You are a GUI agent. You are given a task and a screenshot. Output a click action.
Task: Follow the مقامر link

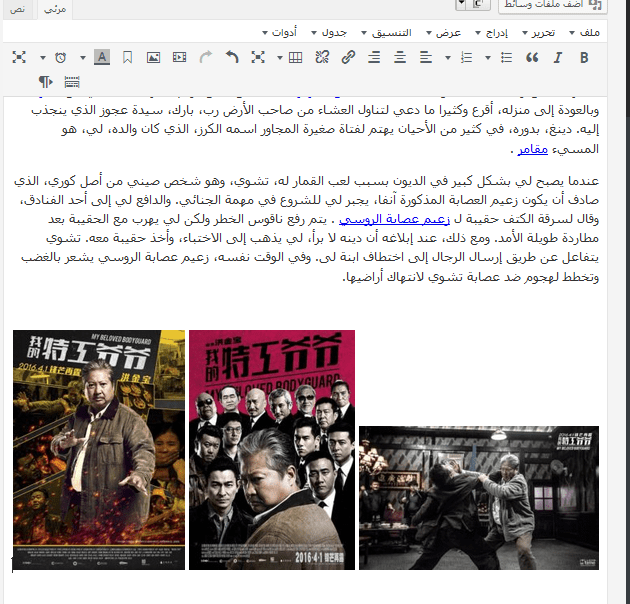pyautogui.click(x=532, y=149)
